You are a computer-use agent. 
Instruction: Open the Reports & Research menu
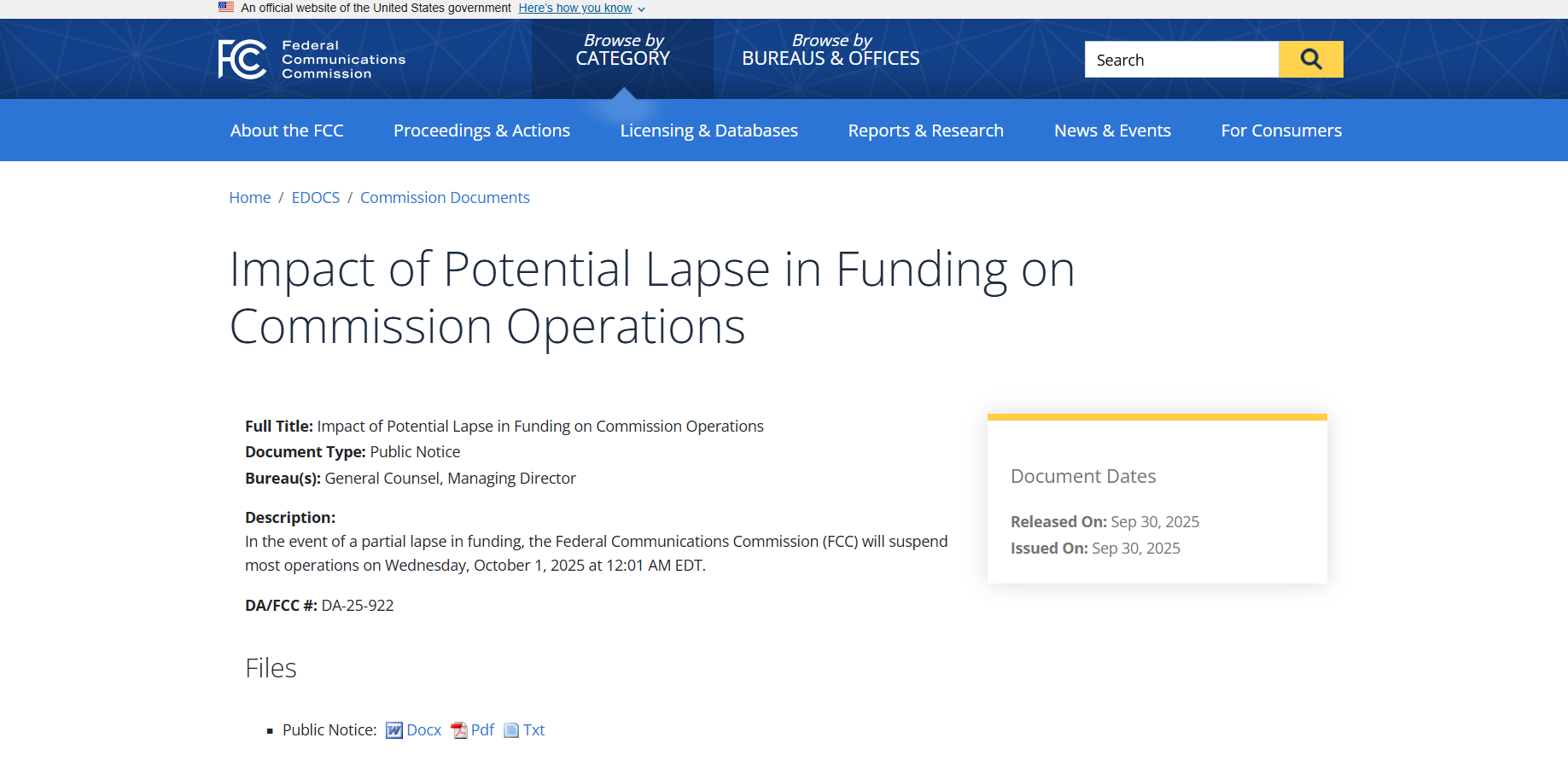click(925, 131)
